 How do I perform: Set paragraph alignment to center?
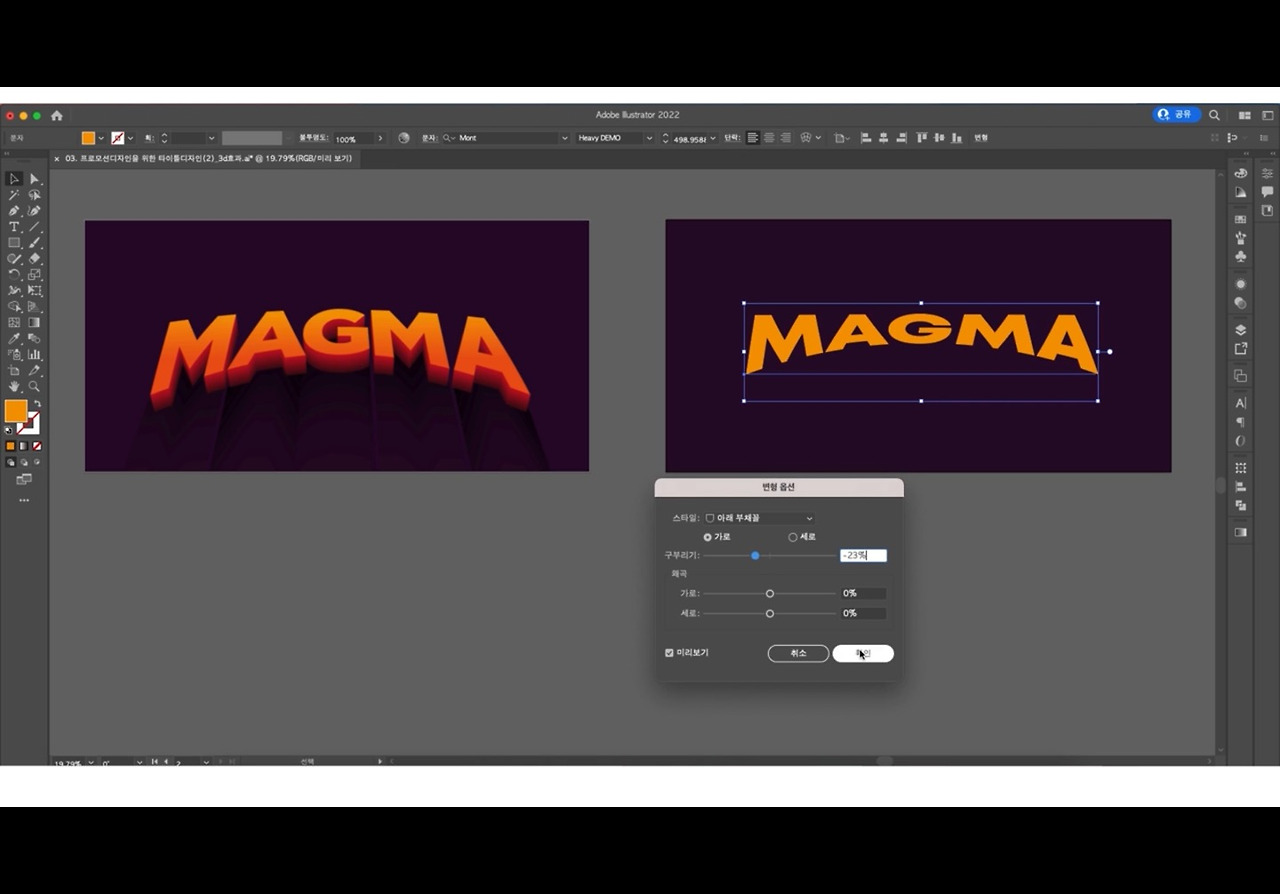(769, 138)
